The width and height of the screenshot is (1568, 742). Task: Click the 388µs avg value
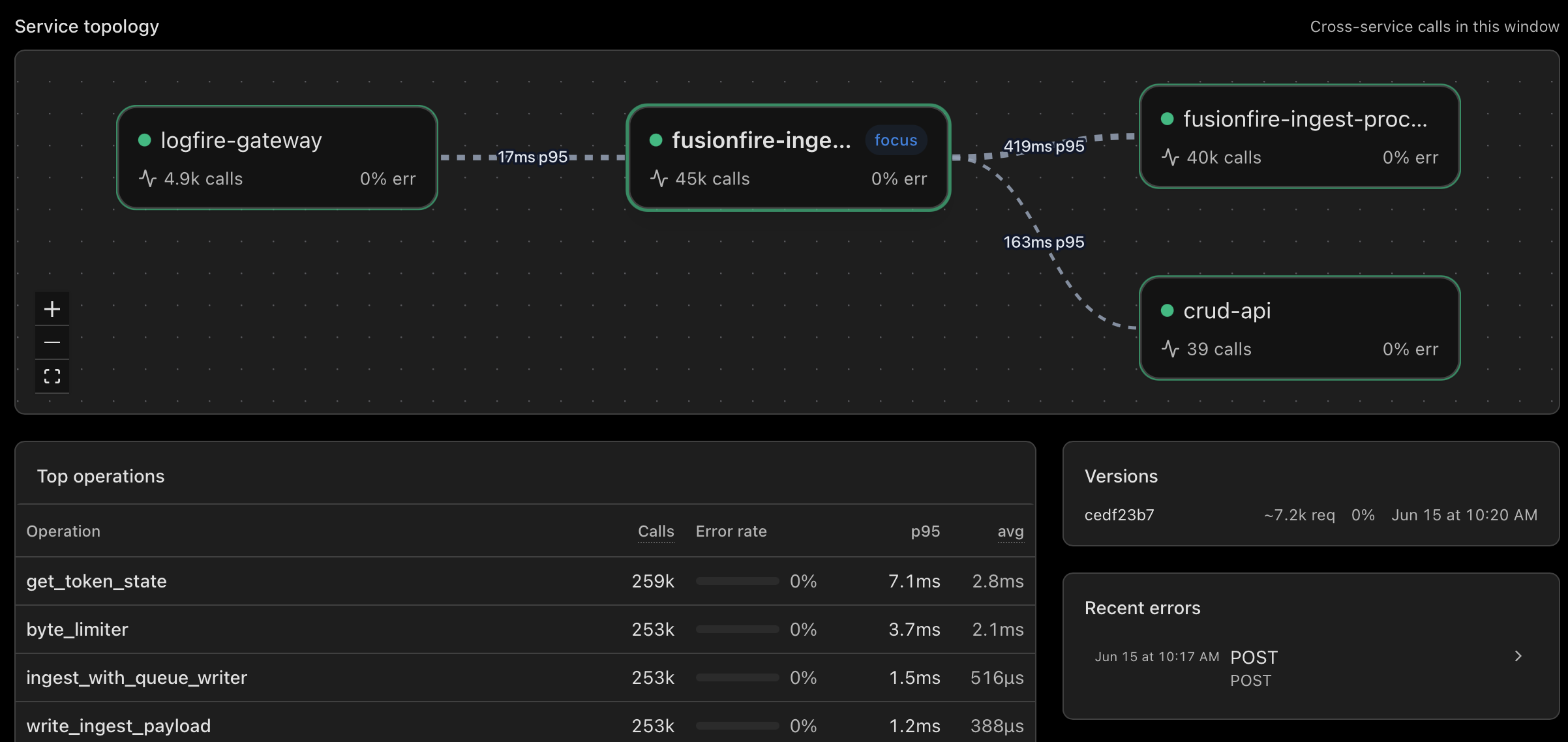997,726
